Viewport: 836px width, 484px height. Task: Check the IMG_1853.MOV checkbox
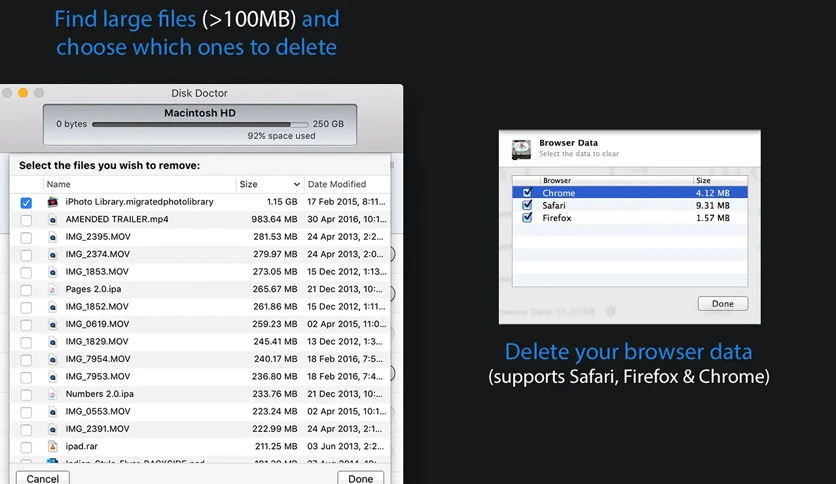[x=26, y=273]
